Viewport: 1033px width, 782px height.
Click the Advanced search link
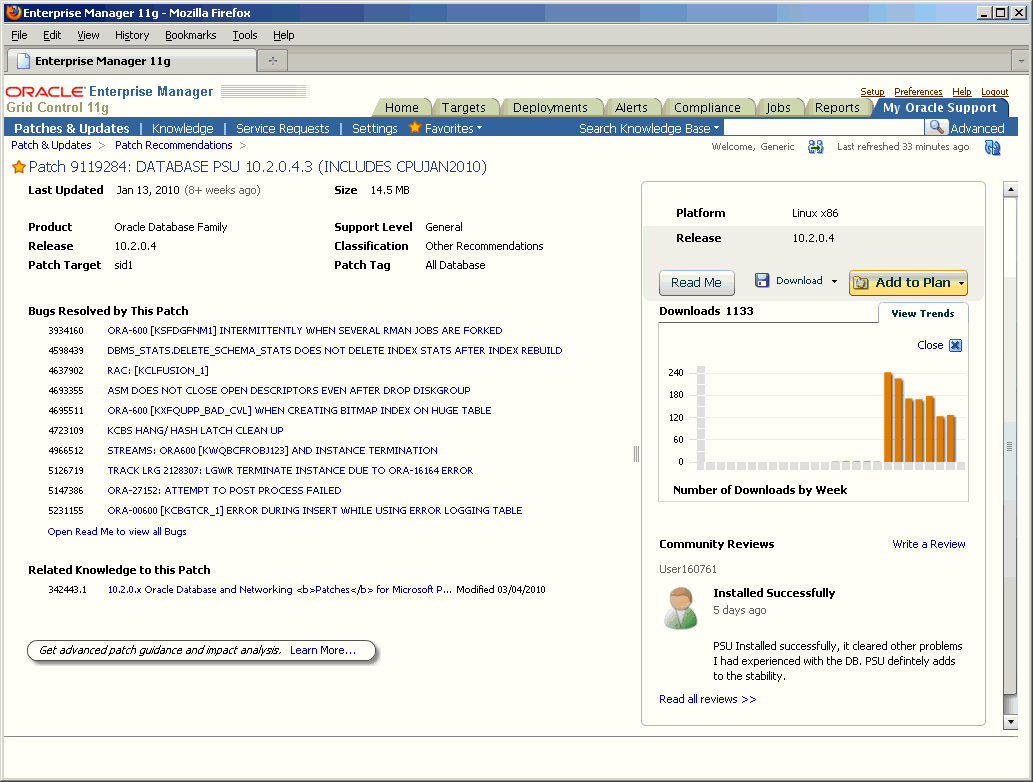[x=977, y=128]
